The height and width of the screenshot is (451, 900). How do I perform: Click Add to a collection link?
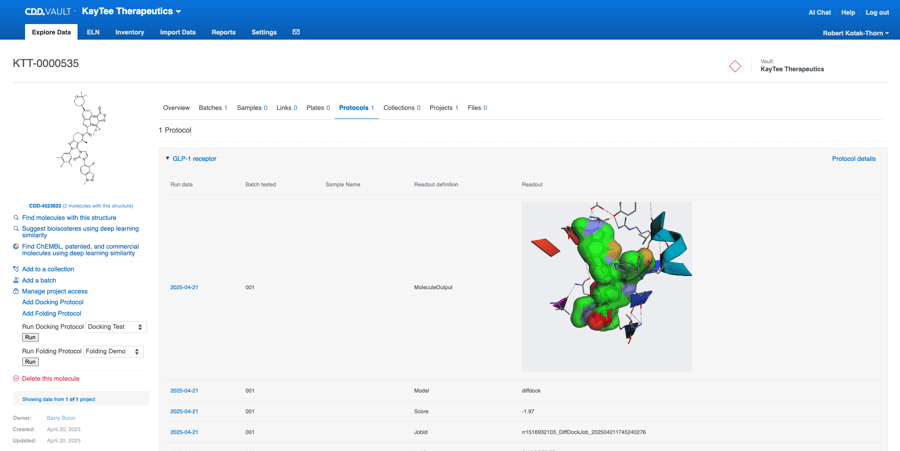click(x=48, y=269)
